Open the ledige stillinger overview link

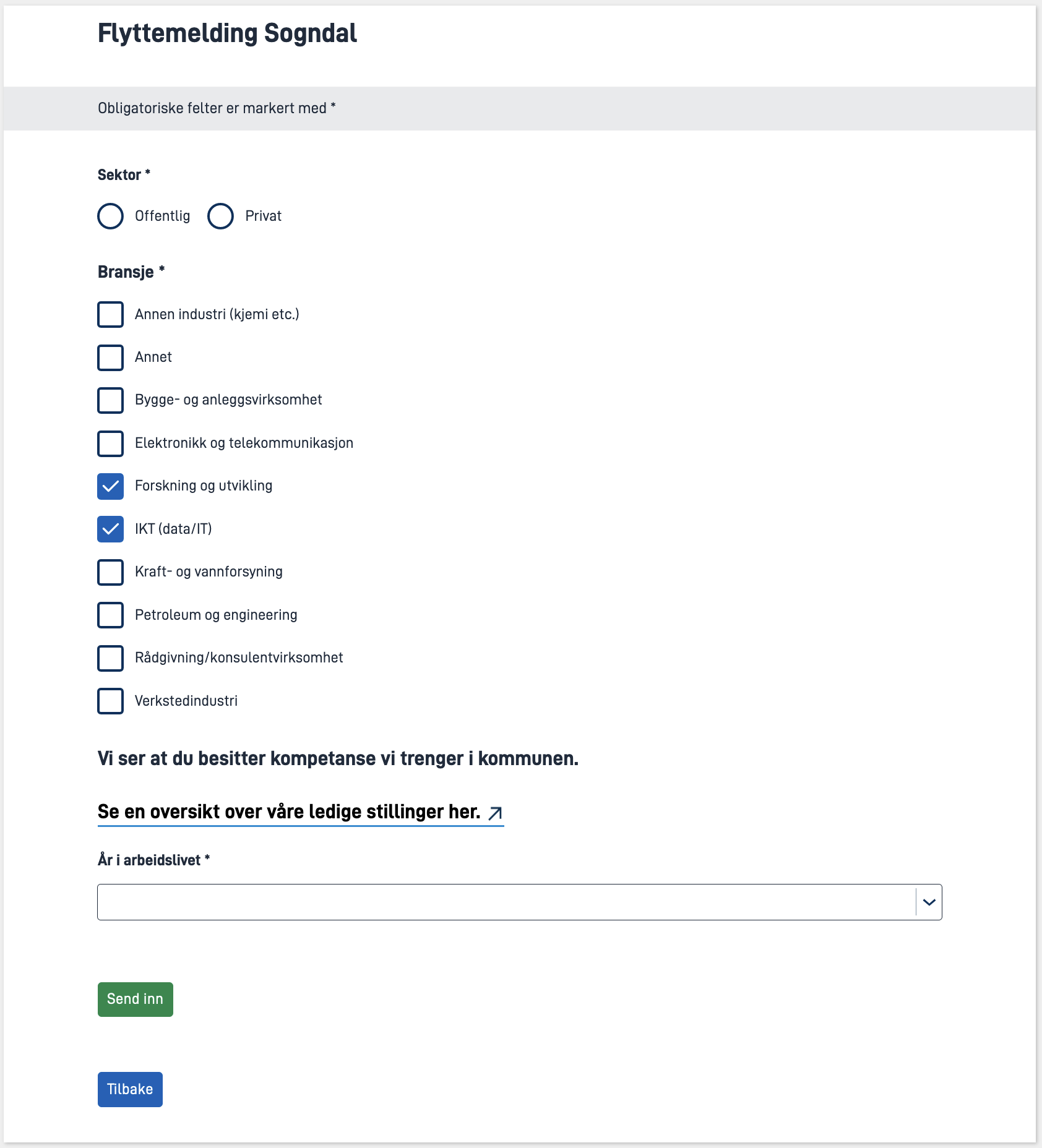tap(288, 812)
